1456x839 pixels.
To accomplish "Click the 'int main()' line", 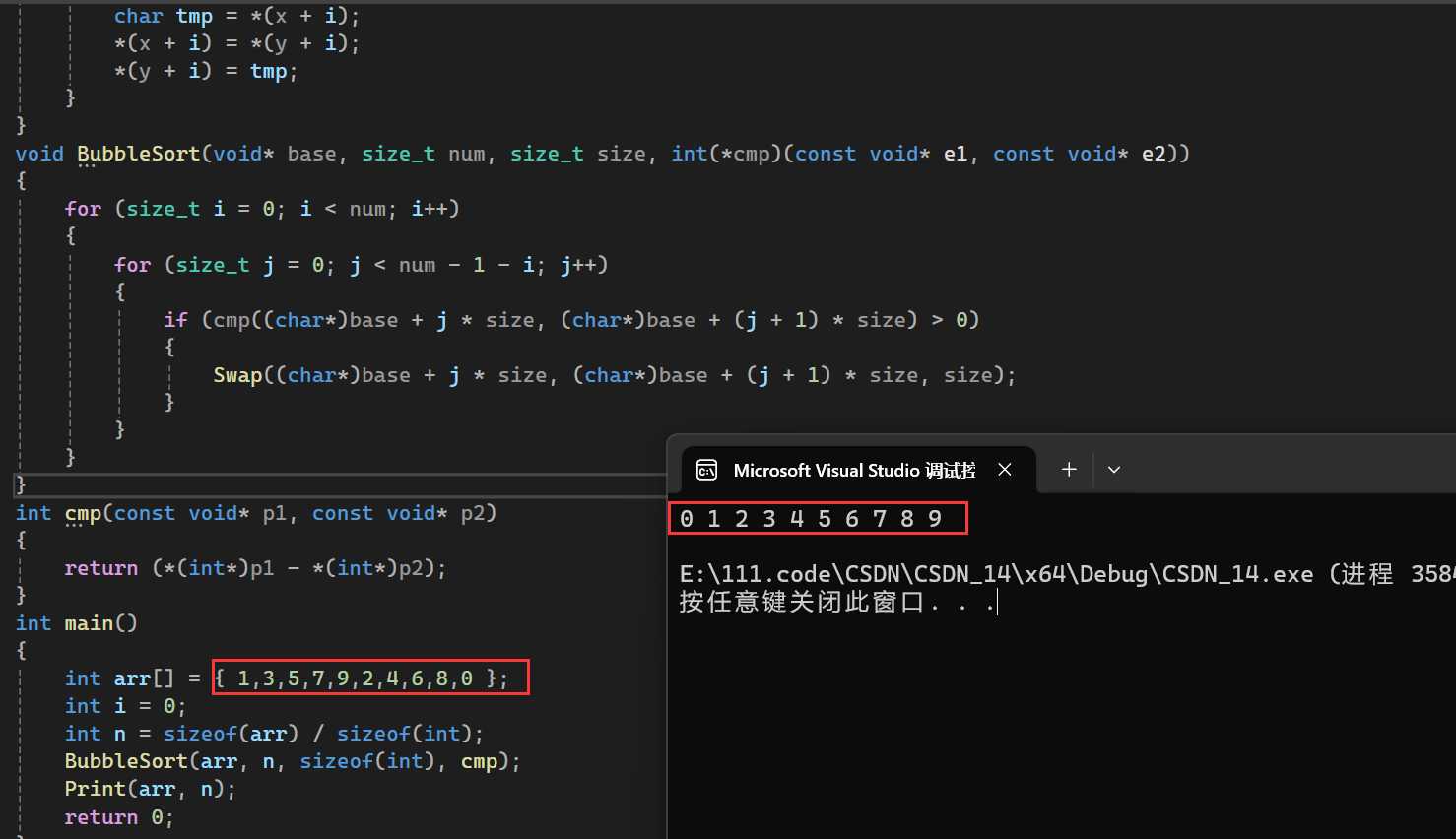I will tap(77, 623).
